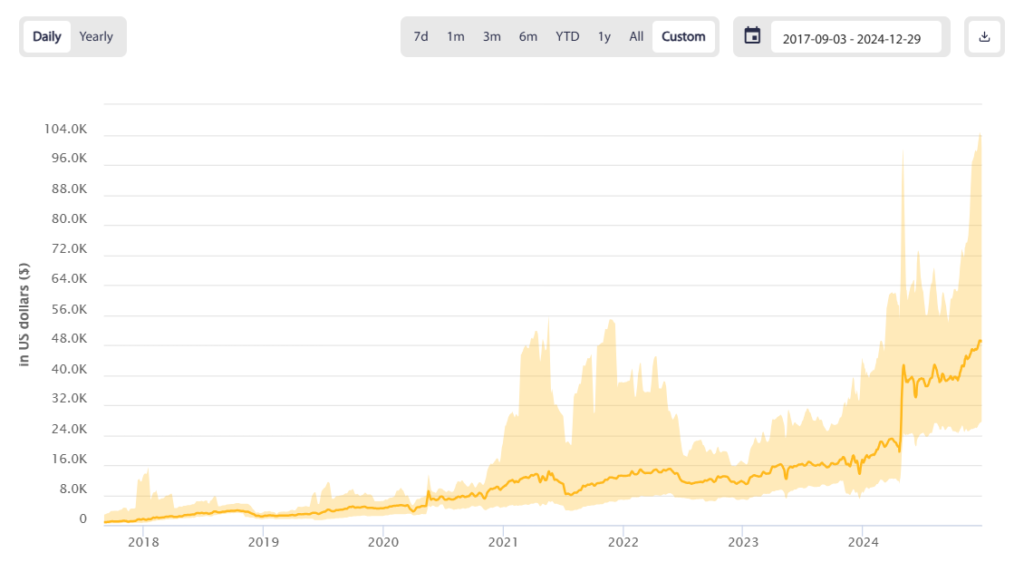The image size is (1024, 562).
Task: Click the 104.0K y-axis label
Action: point(68,129)
